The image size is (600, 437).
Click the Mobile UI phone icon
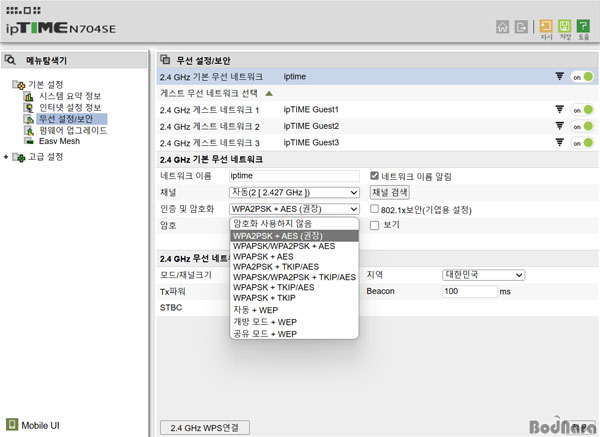point(12,424)
